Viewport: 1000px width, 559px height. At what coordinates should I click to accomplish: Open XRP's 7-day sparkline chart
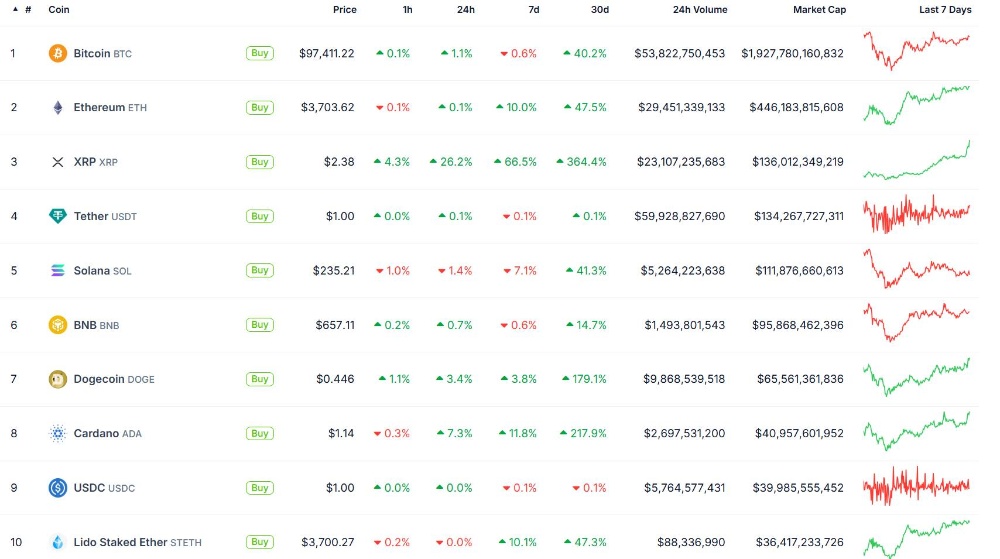pyautogui.click(x=916, y=159)
